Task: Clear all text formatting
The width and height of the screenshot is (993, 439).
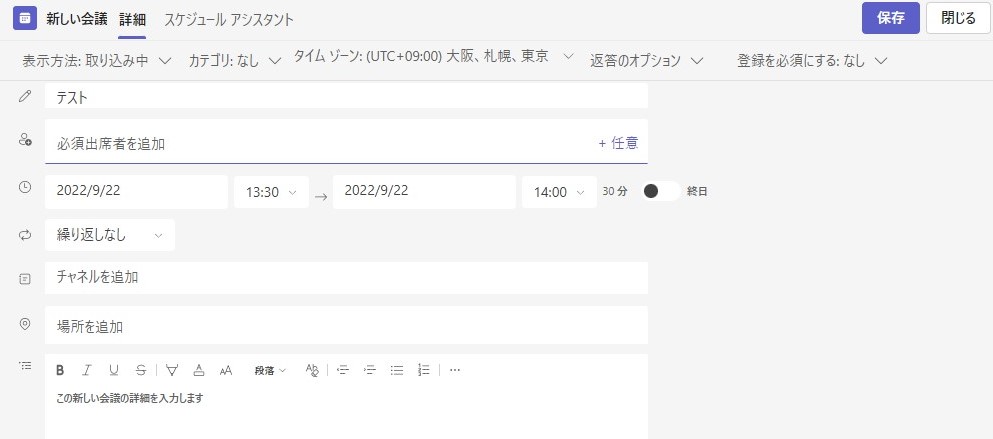Action: click(312, 371)
